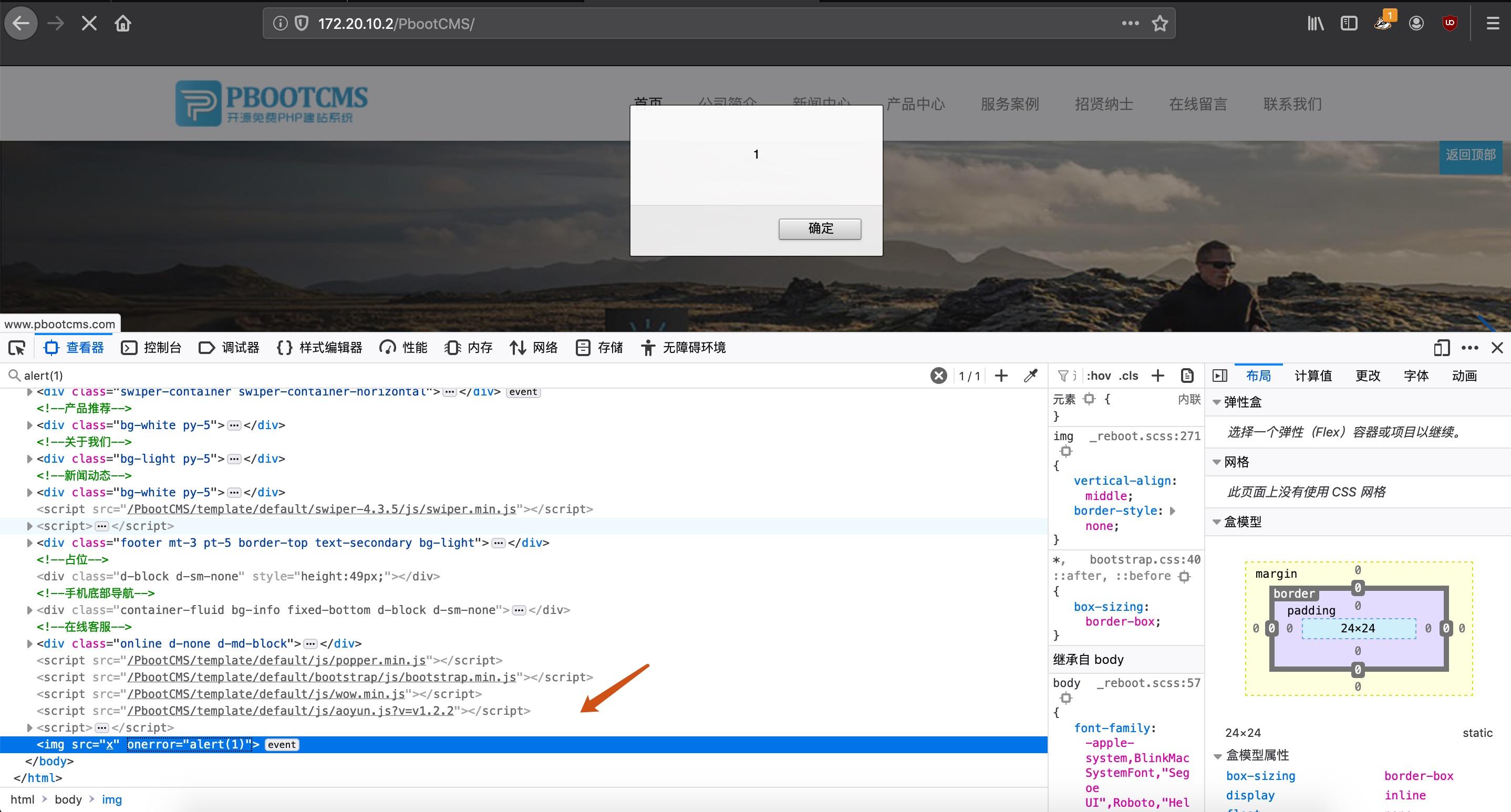Open the DevTools more-options menu
The height and width of the screenshot is (812, 1511).
[1470, 347]
